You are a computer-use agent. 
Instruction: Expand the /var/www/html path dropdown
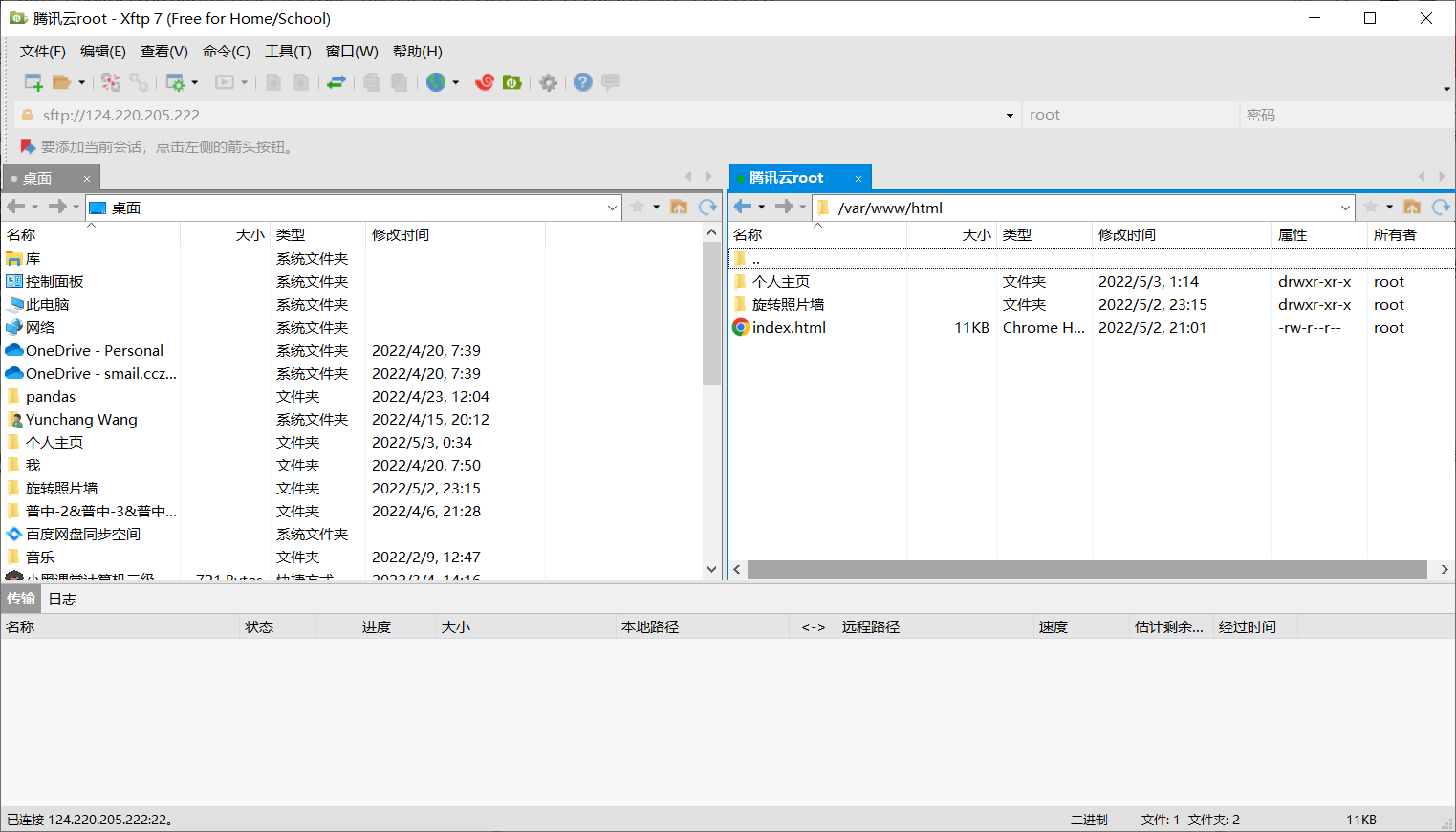click(x=1345, y=208)
